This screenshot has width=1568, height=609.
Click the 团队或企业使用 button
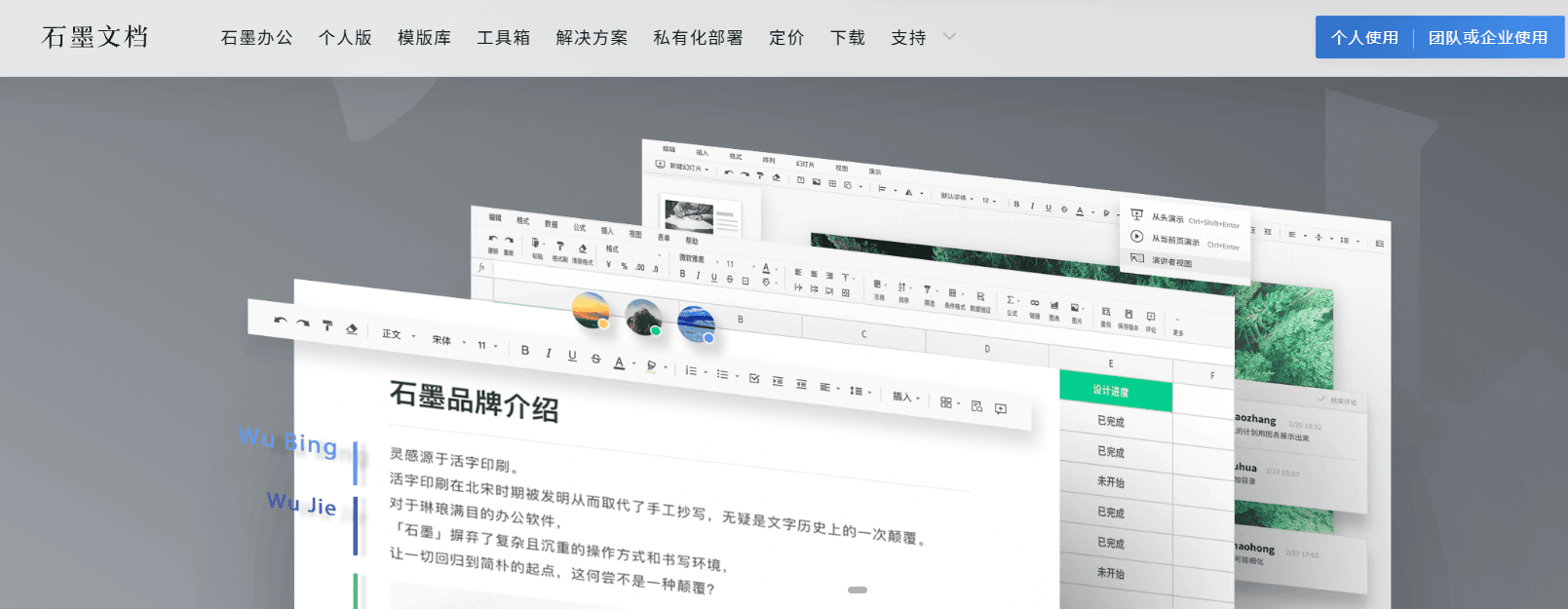[x=1488, y=37]
